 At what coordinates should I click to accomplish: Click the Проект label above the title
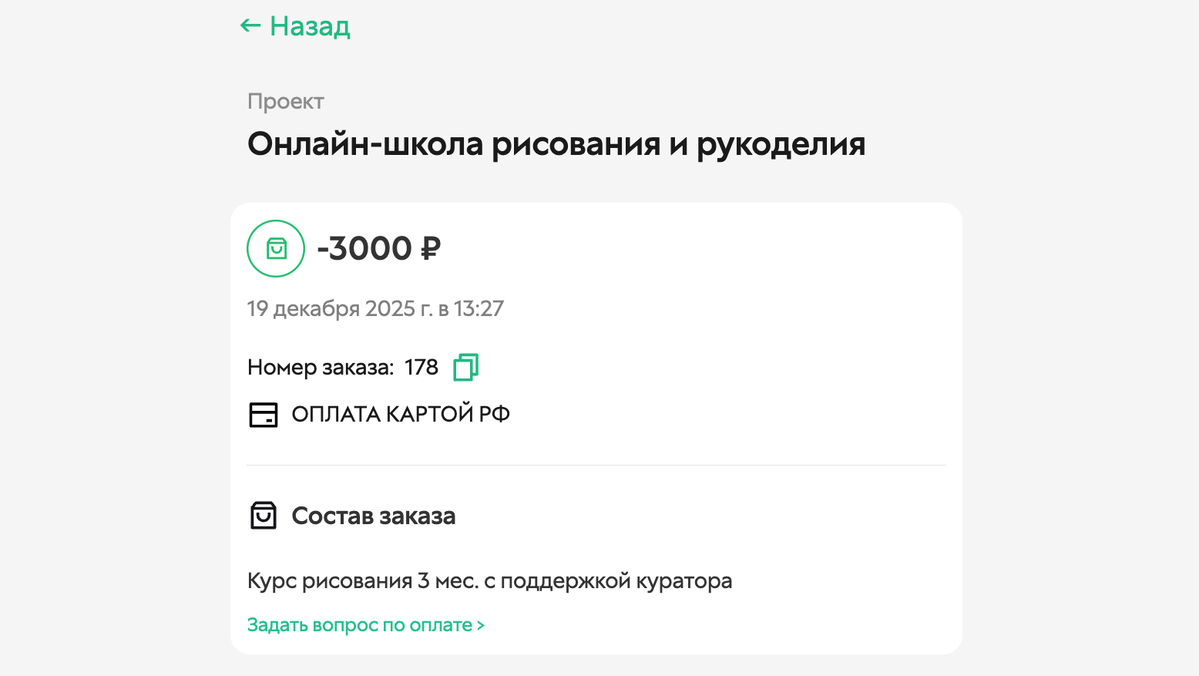pyautogui.click(x=284, y=101)
